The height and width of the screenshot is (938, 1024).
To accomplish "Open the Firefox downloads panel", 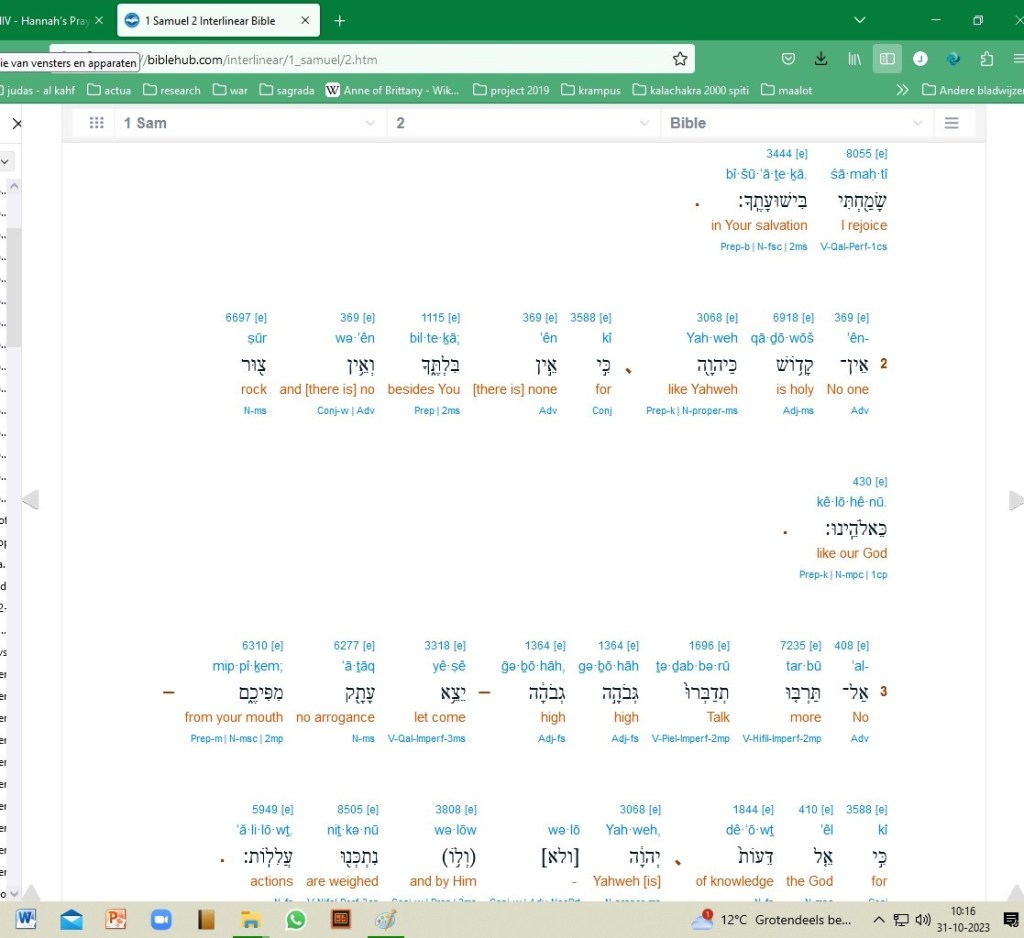I will pyautogui.click(x=821, y=59).
